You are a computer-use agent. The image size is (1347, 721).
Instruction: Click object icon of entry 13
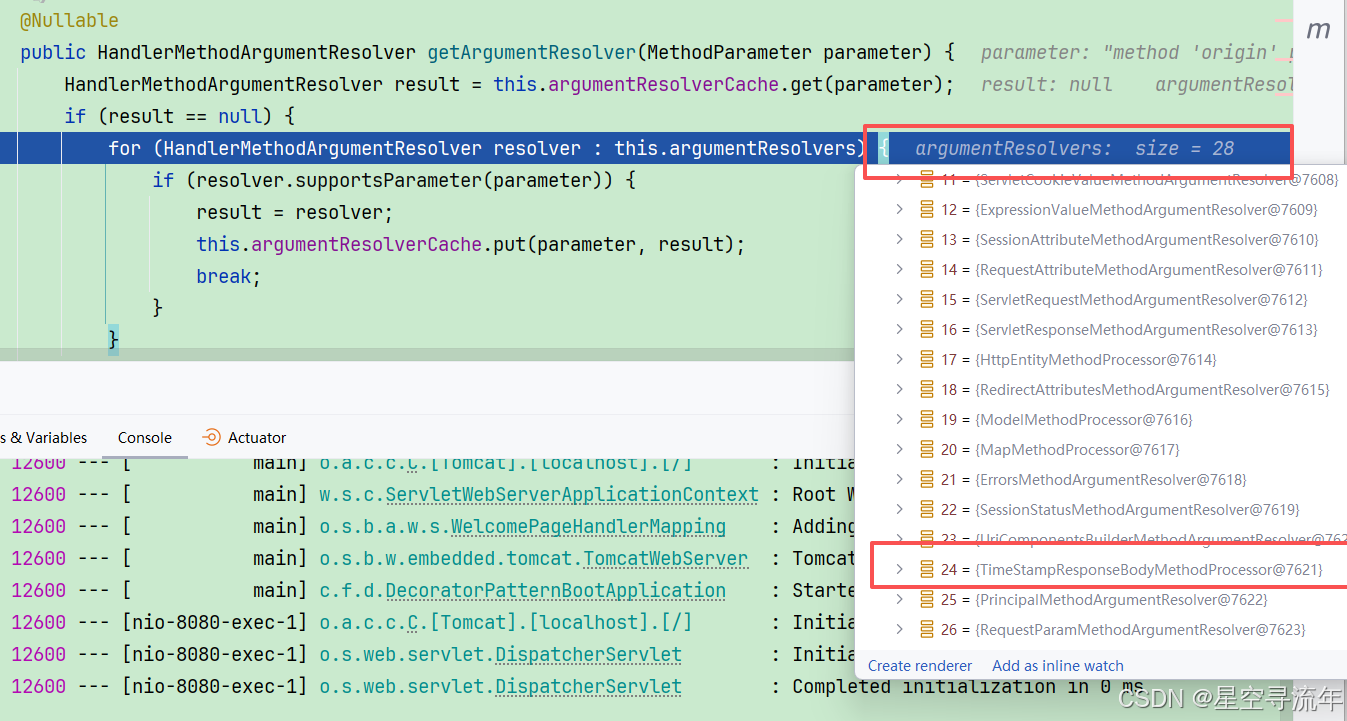(927, 239)
